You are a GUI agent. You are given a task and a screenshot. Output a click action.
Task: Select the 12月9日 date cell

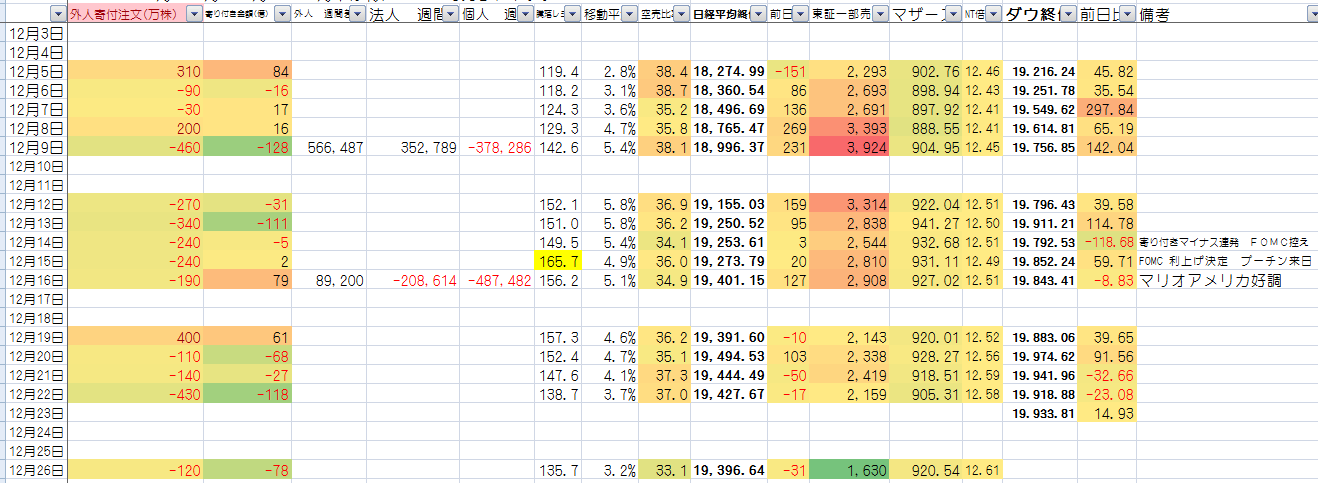coord(35,147)
